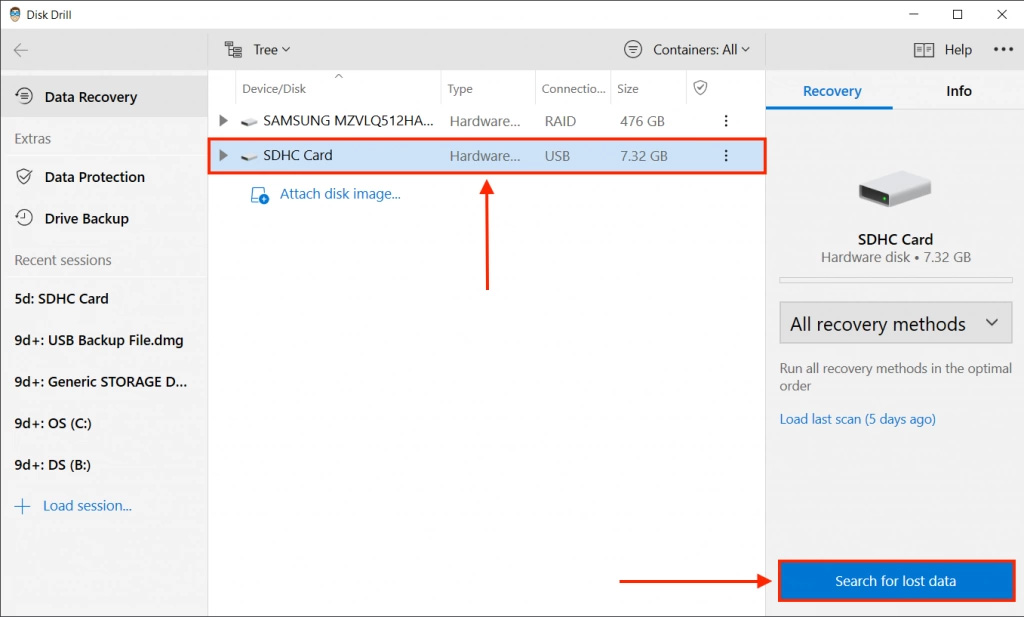Click the Drive Backup clock icon
The image size is (1024, 617).
24,218
